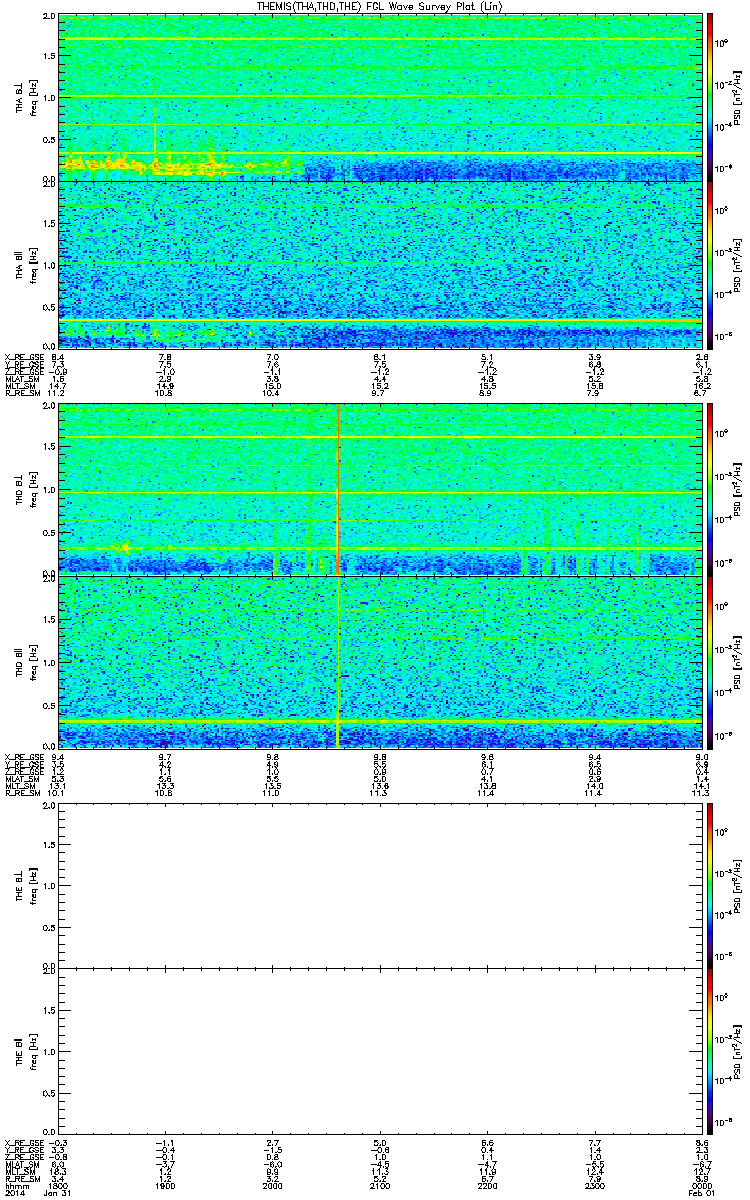
Task: Click the yellow horizontal line in THD B-parallel panel
Action: (x=379, y=720)
